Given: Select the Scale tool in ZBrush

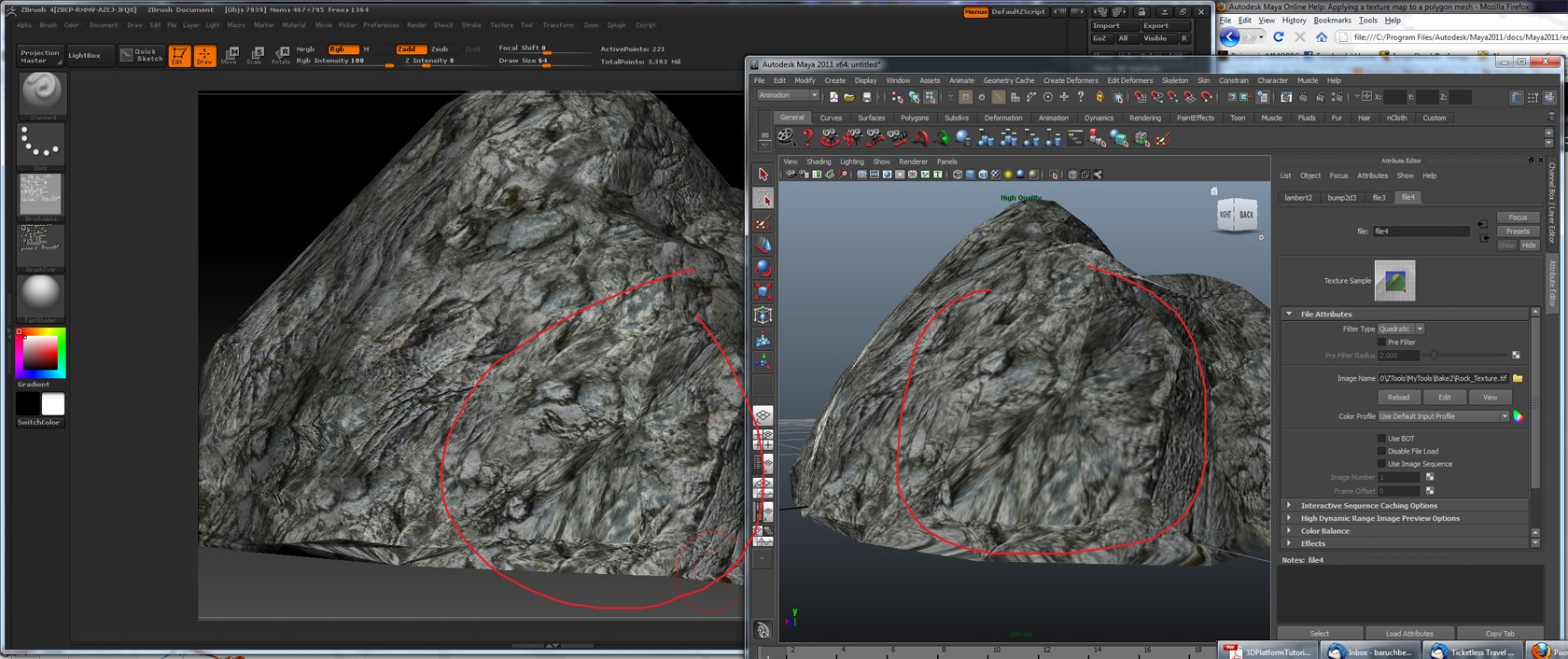Looking at the screenshot, I should click(255, 55).
